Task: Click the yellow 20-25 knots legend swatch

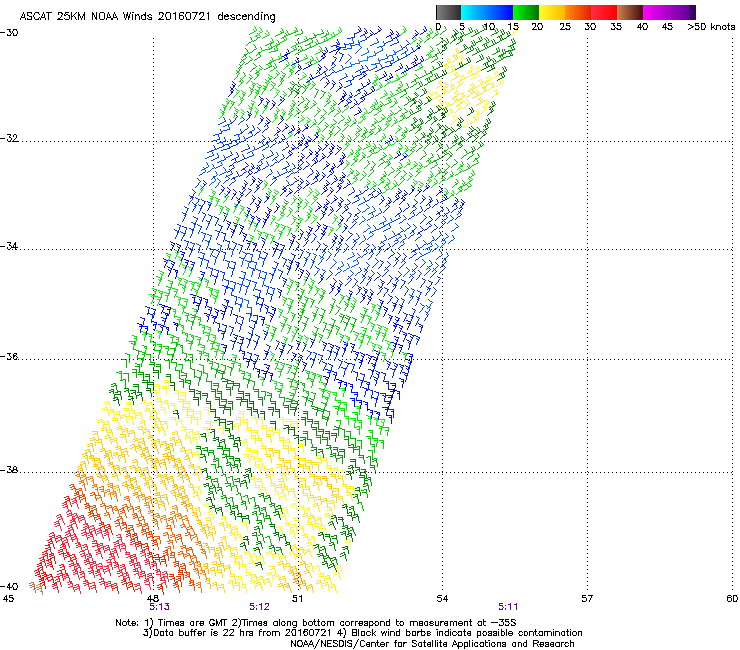Action: click(552, 12)
